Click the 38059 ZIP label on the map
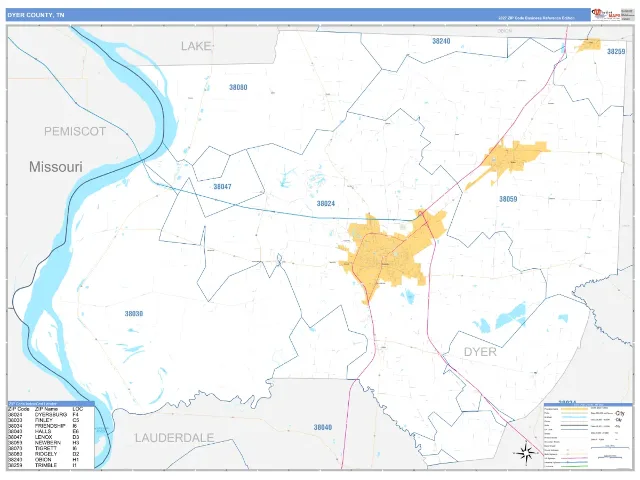Image resolution: width=640 pixels, height=480 pixels. (x=508, y=199)
